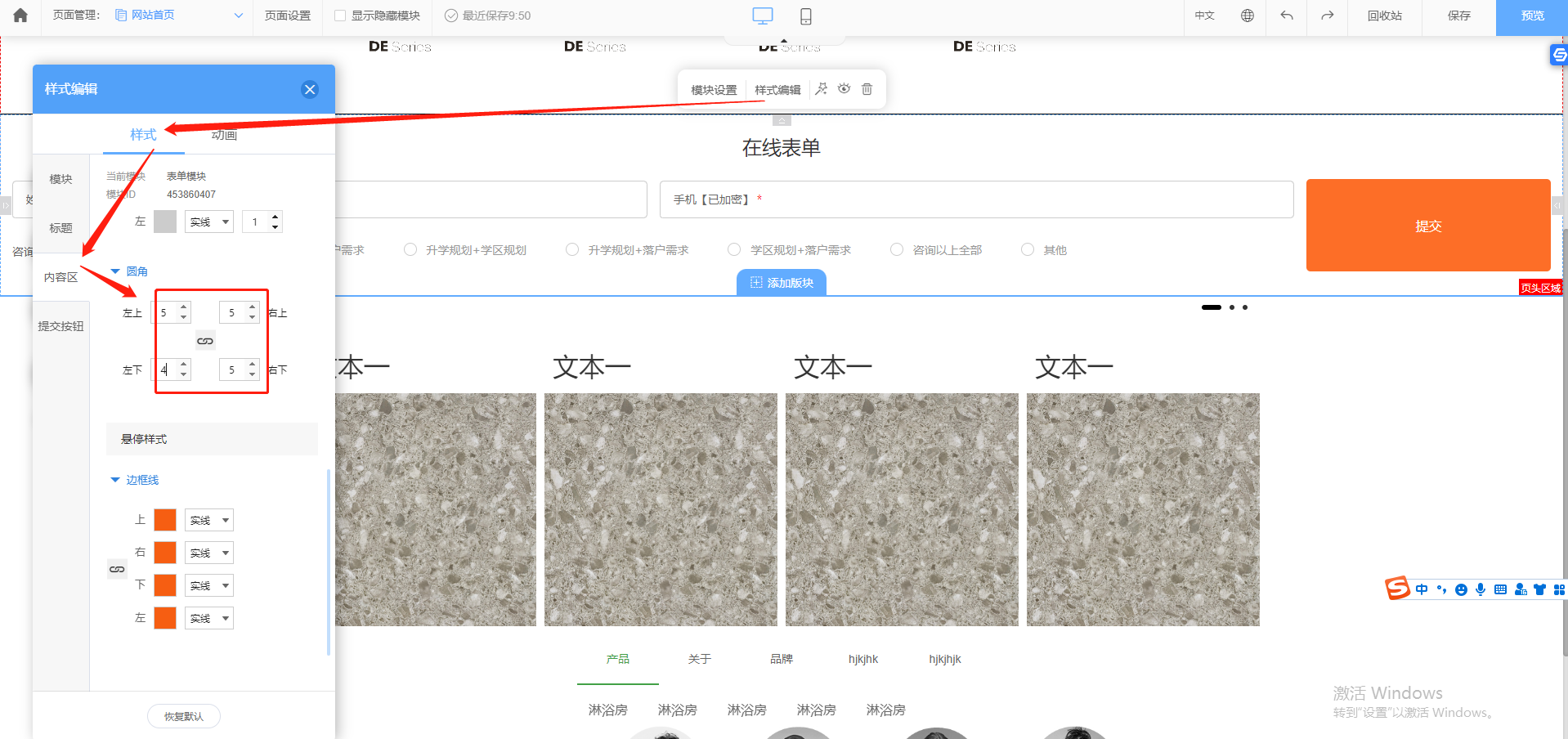Click the magic wand icon in module toolbar

822,89
